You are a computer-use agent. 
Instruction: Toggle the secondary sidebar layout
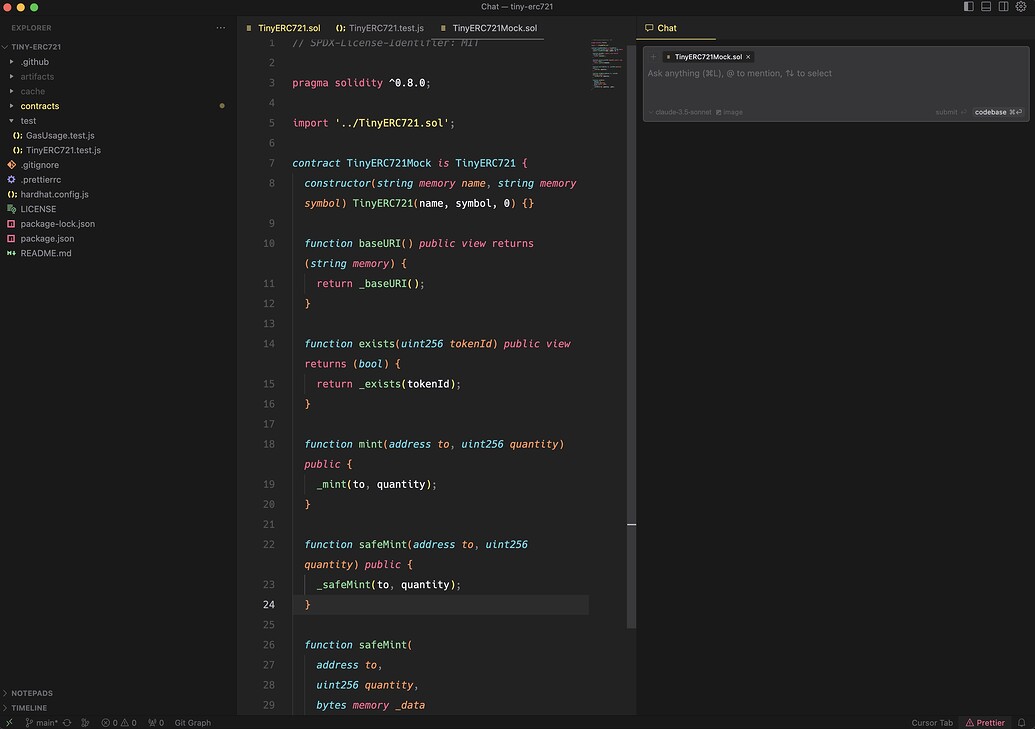pos(1003,7)
